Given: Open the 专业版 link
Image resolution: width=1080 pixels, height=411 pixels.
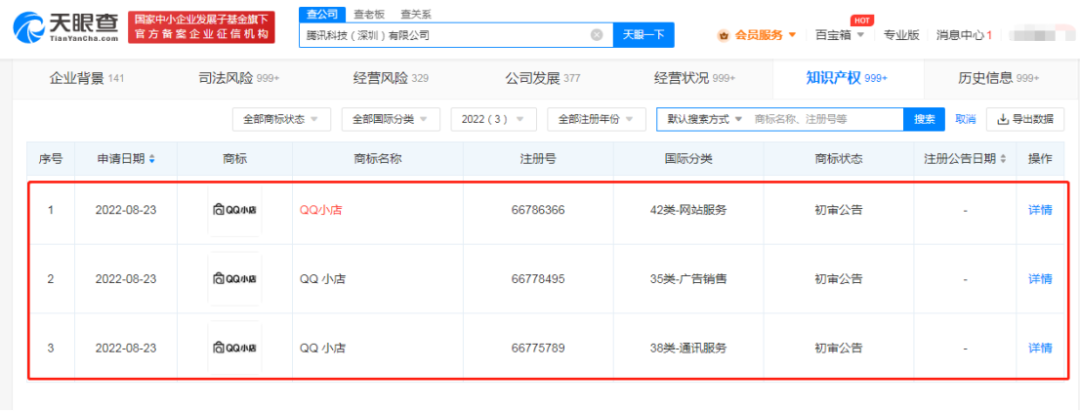Looking at the screenshot, I should click(902, 35).
